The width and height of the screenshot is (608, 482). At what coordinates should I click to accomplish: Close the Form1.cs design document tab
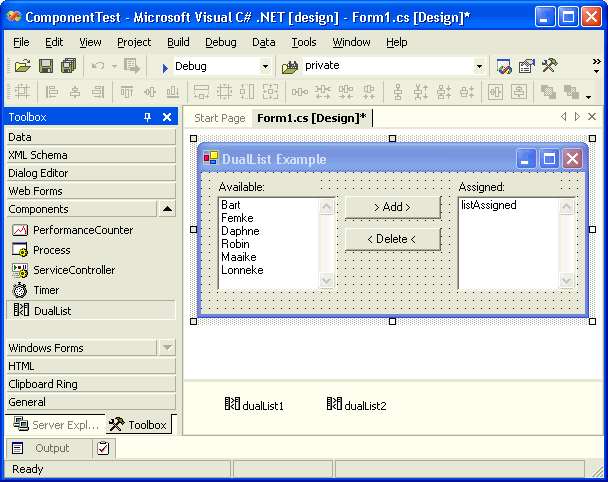pos(592,116)
